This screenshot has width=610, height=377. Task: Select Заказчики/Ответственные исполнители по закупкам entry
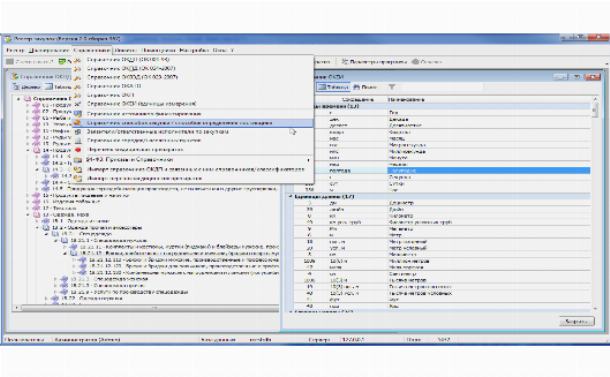click(158, 132)
